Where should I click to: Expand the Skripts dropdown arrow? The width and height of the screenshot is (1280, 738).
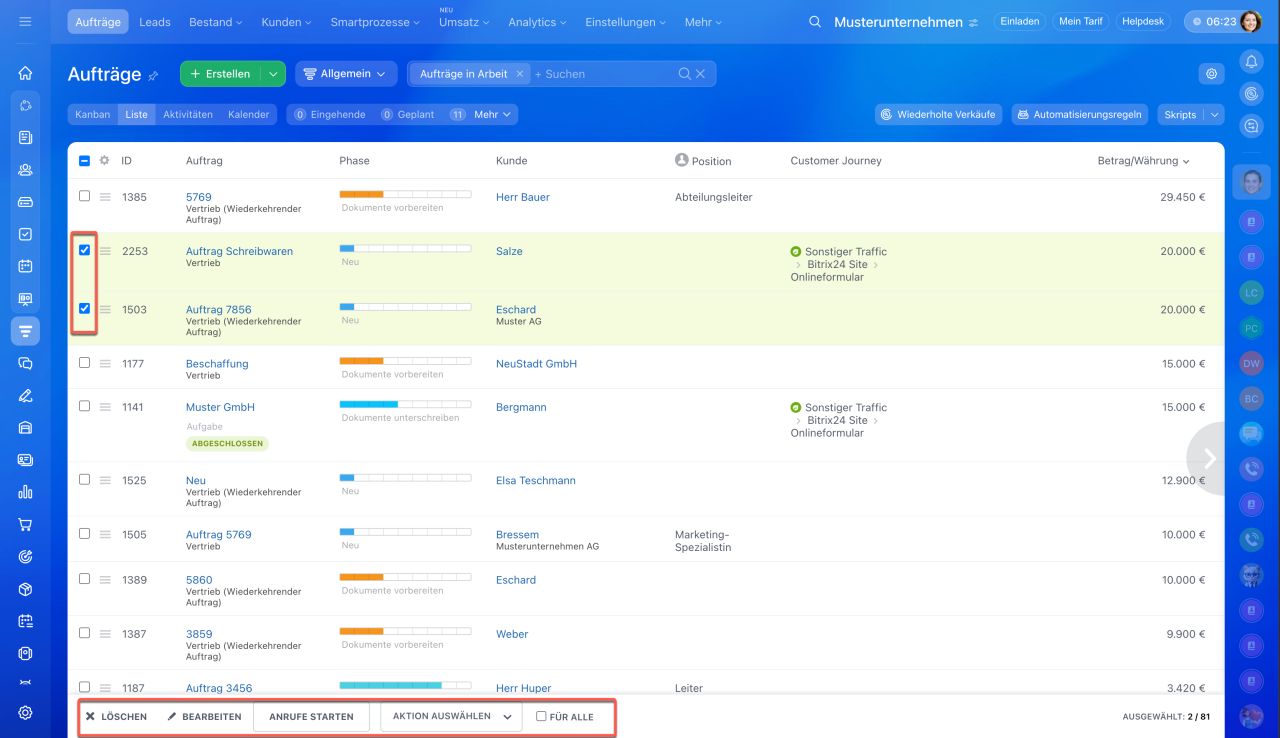1214,115
